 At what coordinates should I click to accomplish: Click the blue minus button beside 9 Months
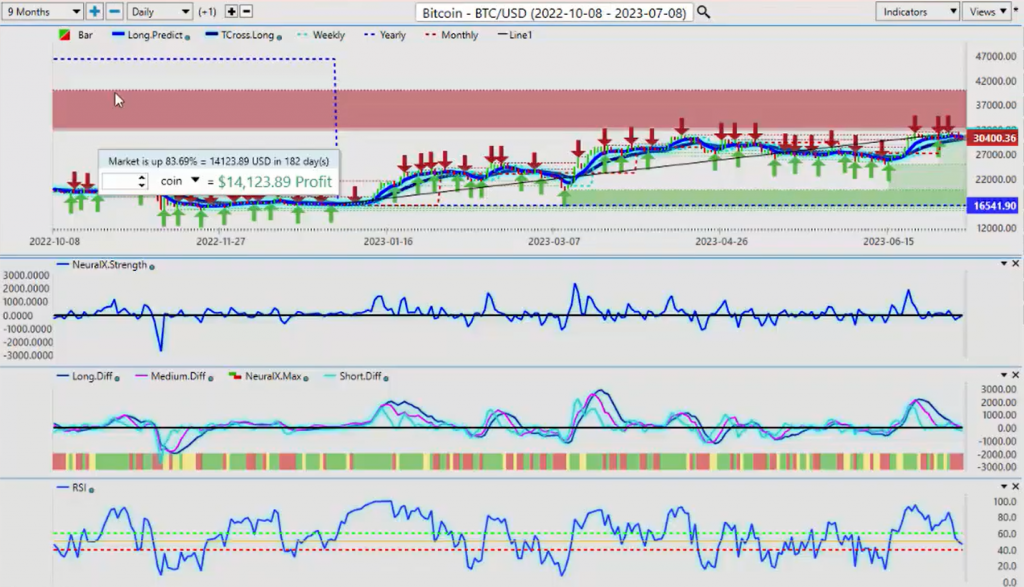point(114,12)
